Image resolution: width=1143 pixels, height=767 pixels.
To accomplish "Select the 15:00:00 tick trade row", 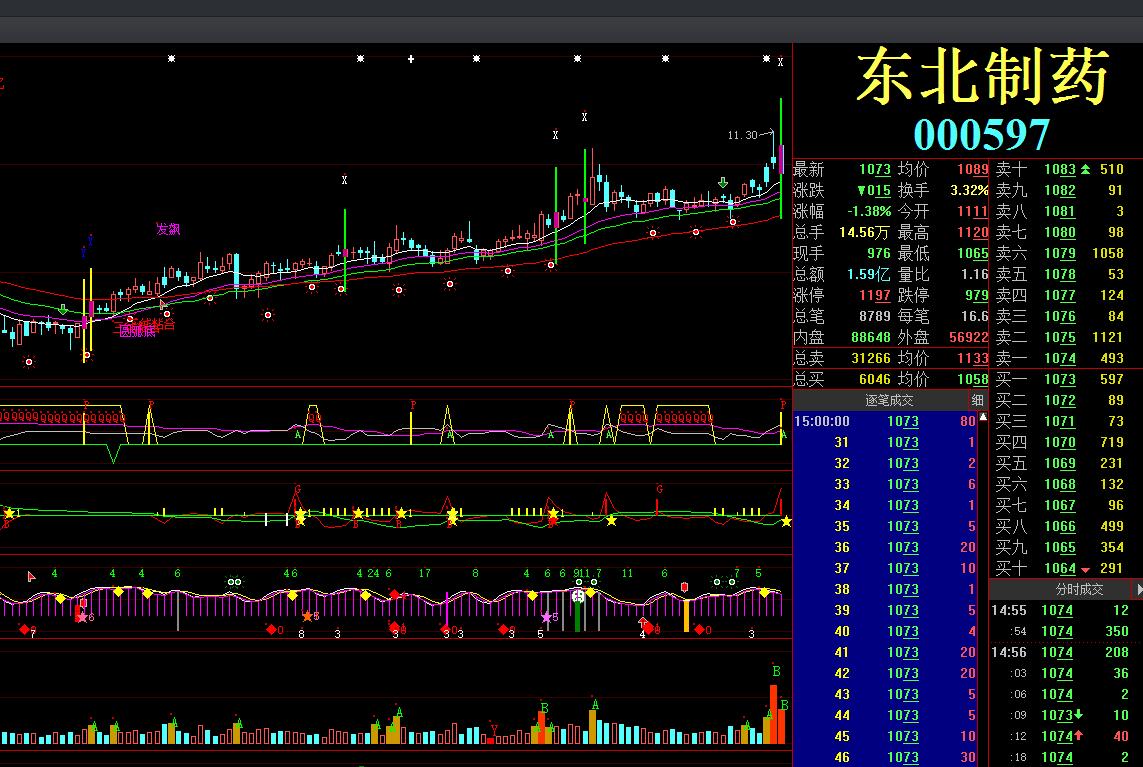I will click(885, 421).
